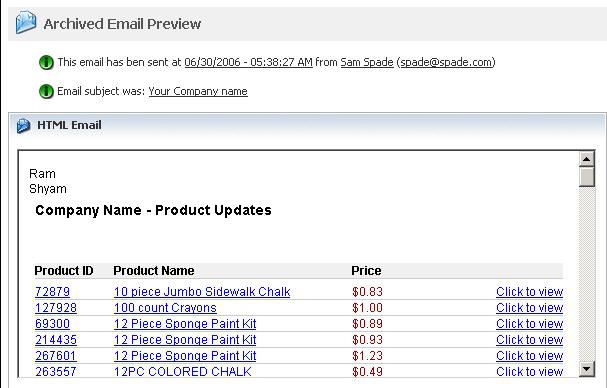Click the scrollbar down arrow

tap(586, 369)
